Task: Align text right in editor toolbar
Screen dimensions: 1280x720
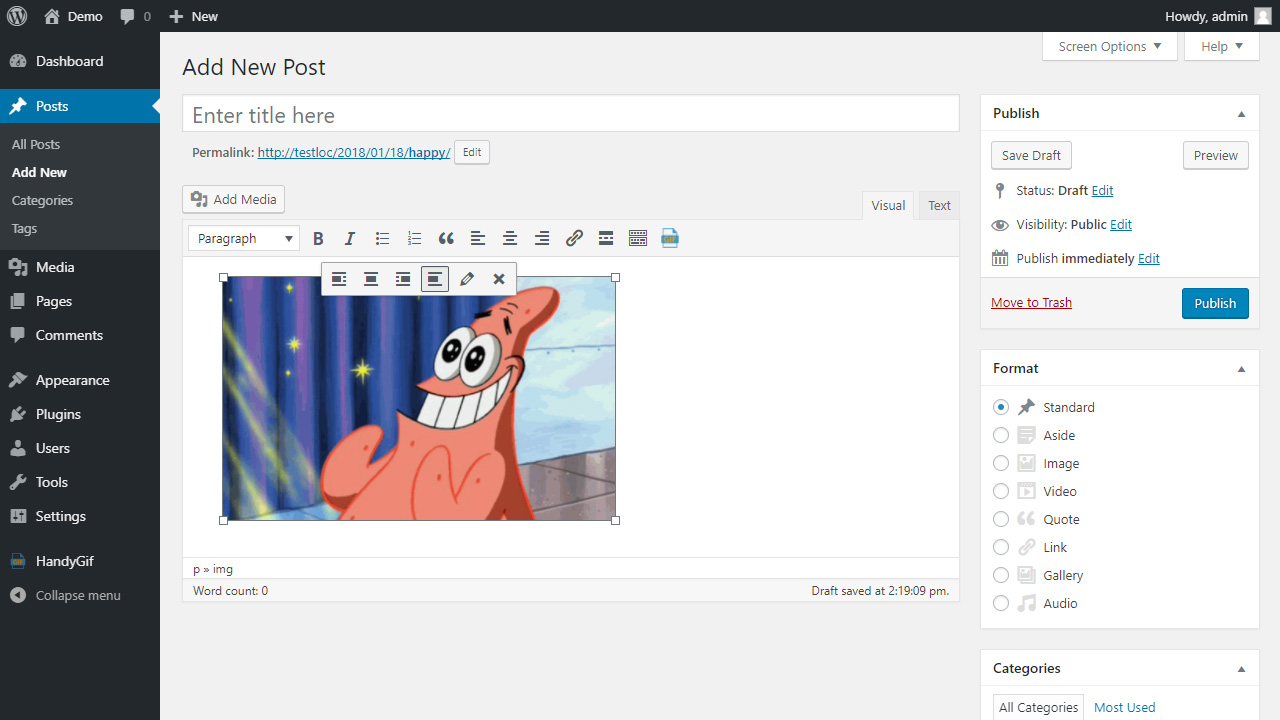Action: [x=542, y=238]
